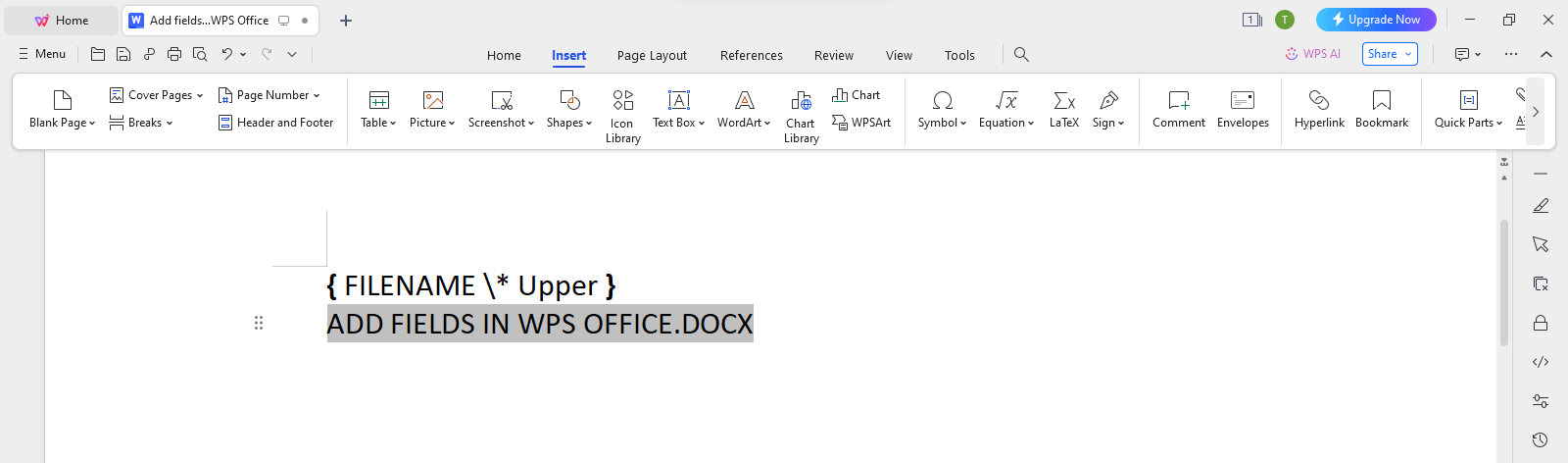Open the Tools ribbon tab
Image resolution: width=1568 pixels, height=463 pixels.
pos(959,55)
